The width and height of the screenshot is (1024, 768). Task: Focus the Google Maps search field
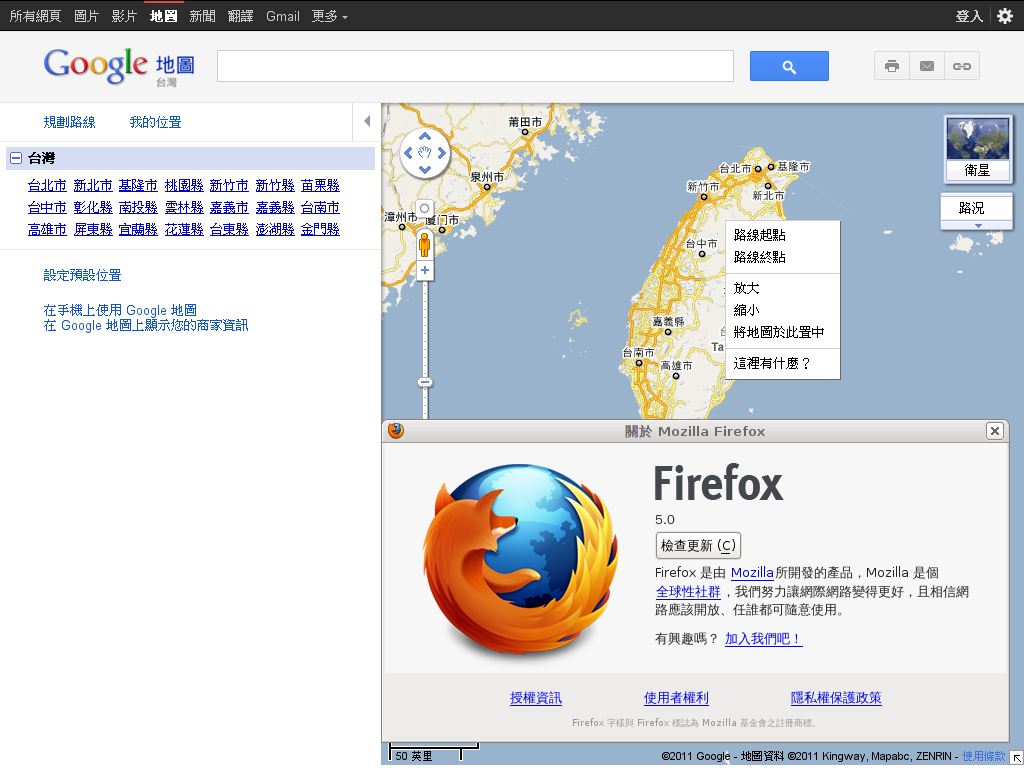coord(475,66)
